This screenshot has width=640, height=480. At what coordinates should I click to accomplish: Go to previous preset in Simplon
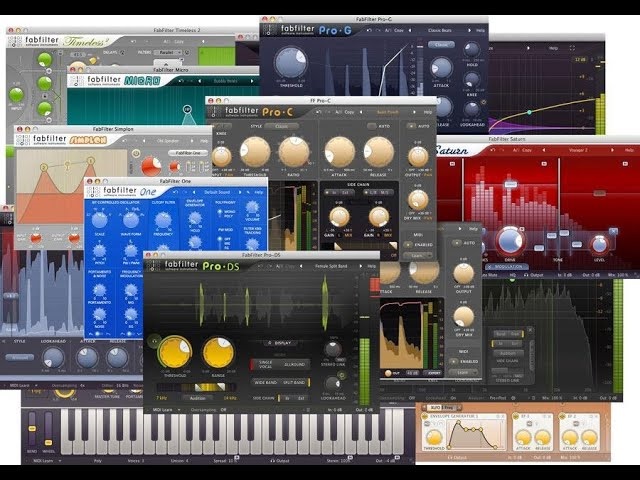pyautogui.click(x=144, y=141)
